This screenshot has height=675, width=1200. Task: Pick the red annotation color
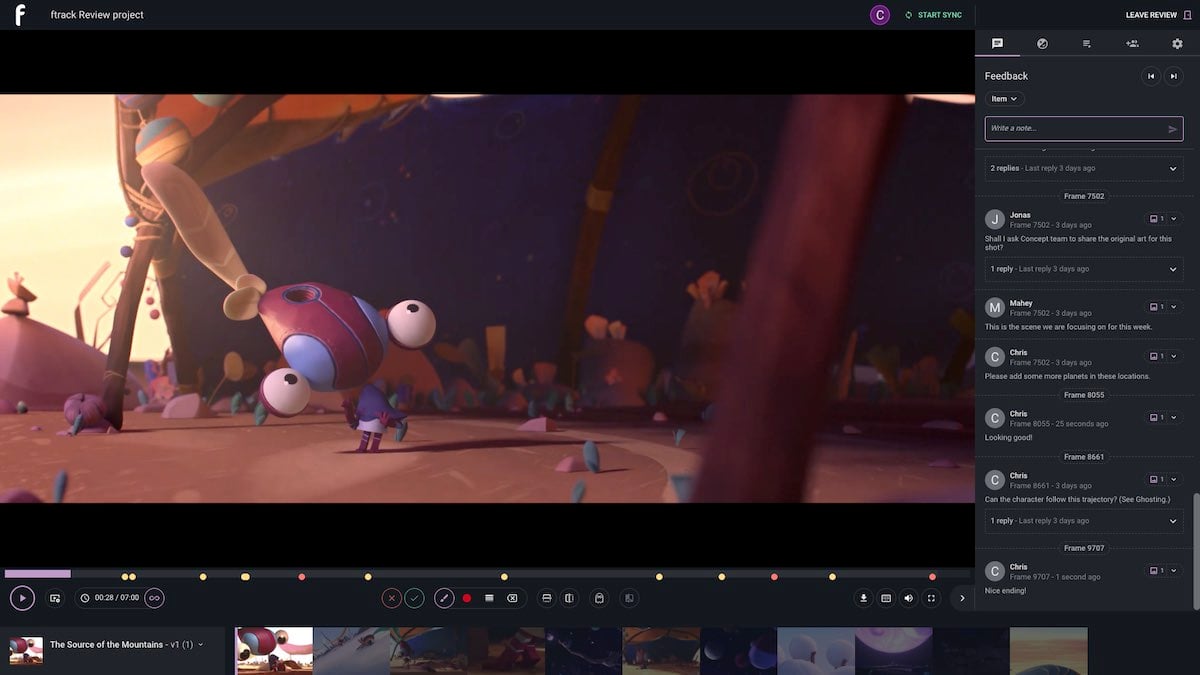coord(467,598)
